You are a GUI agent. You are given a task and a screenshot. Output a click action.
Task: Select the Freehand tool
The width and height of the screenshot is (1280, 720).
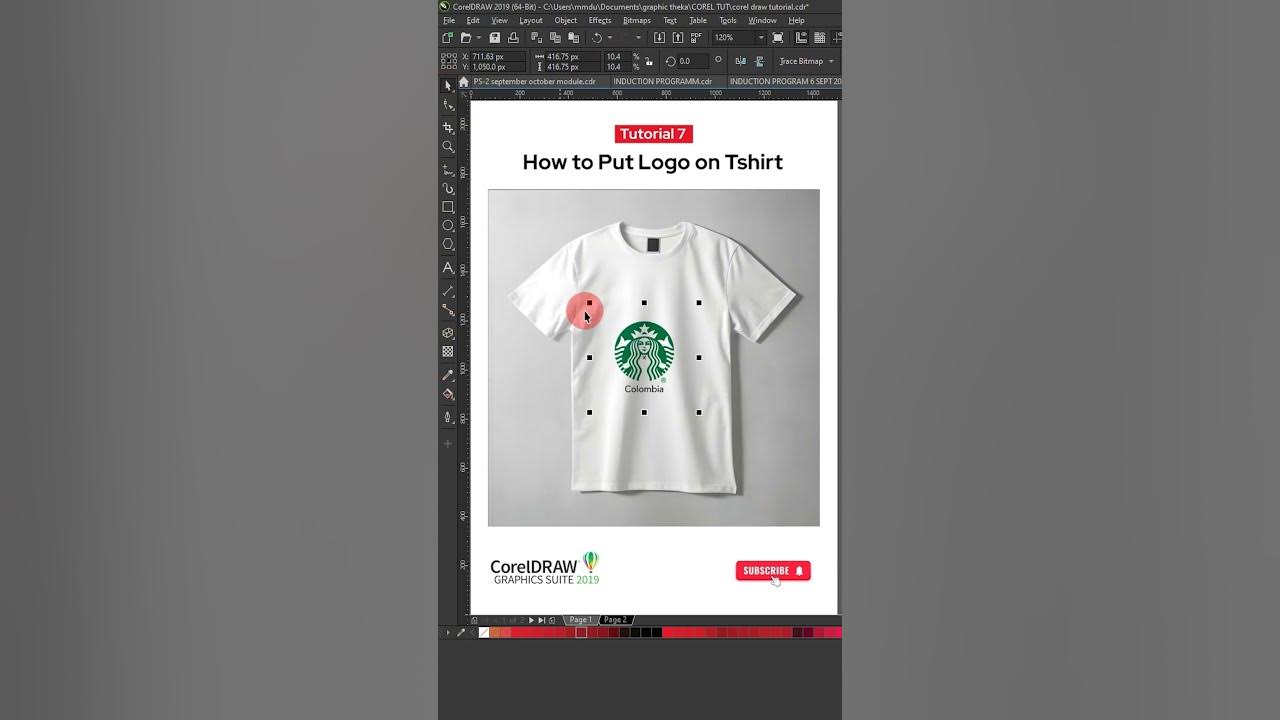pos(448,170)
